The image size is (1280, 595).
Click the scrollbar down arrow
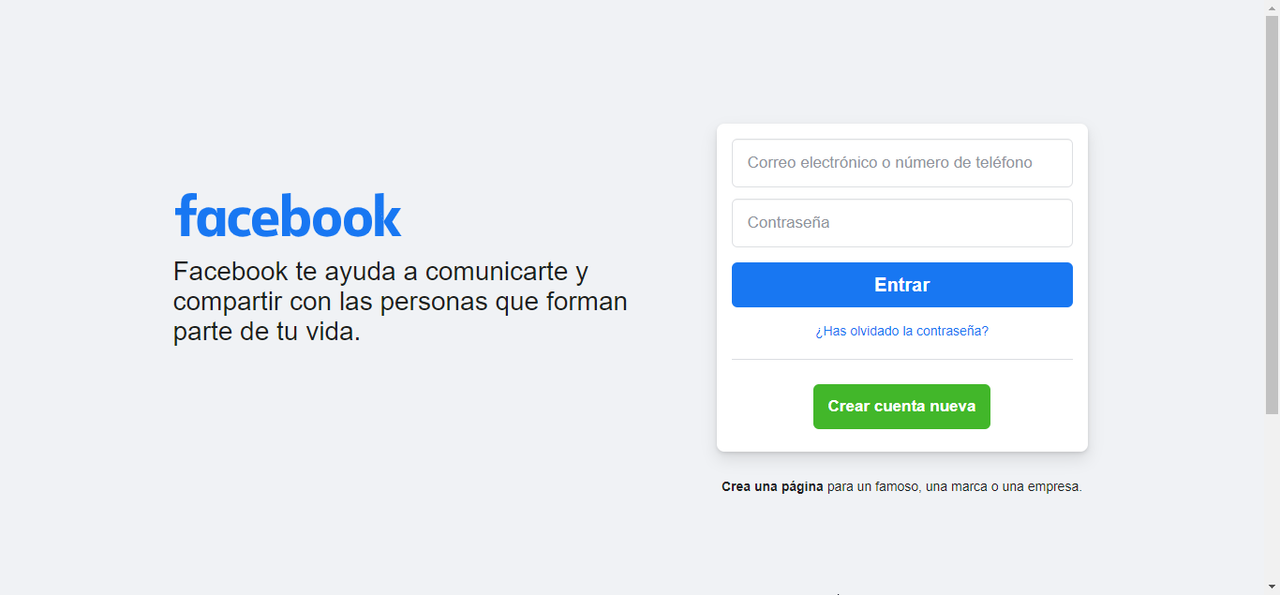click(x=1272, y=586)
